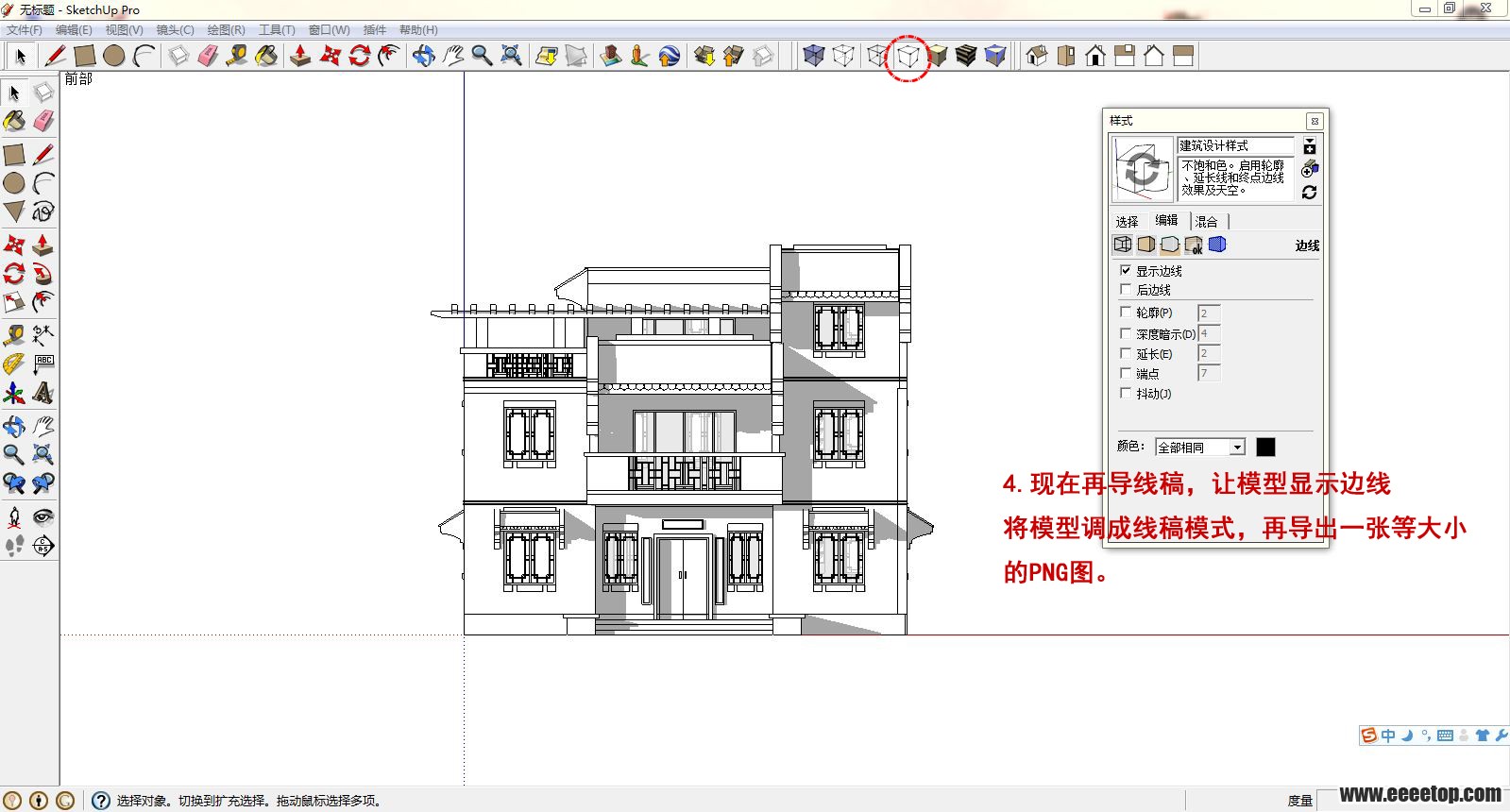The image size is (1510, 812).
Task: Click update style with changes button
Action: [1310, 193]
